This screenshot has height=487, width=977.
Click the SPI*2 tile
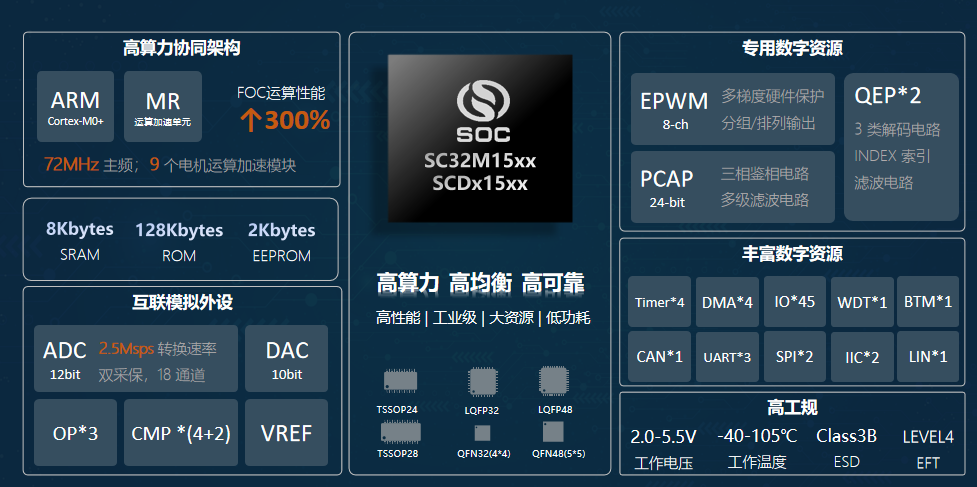click(x=794, y=357)
